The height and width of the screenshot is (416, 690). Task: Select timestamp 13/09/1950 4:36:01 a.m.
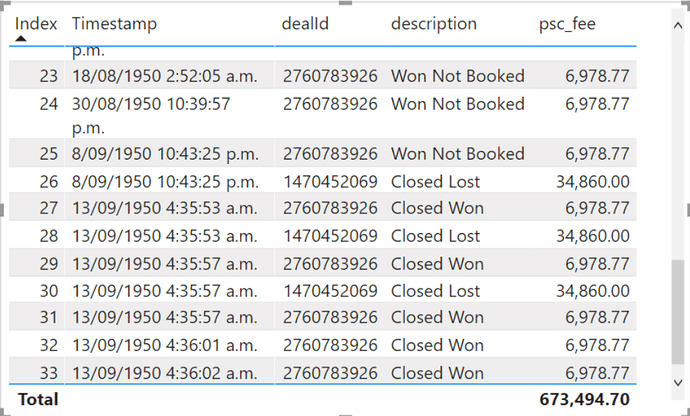pyautogui.click(x=165, y=345)
